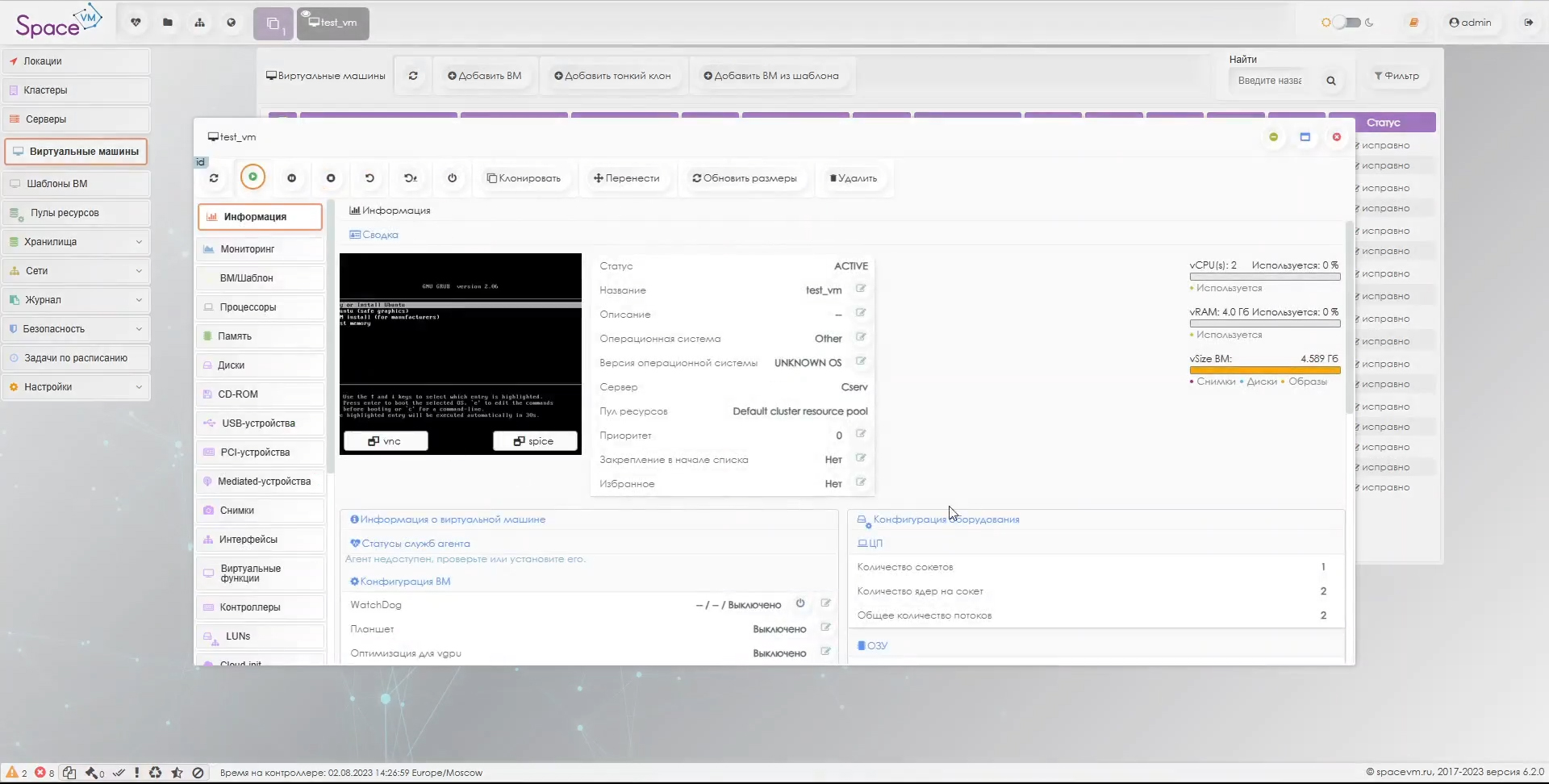1549x784 pixels.
Task: Open the prohibited circle icon in status bar
Action: pos(198,773)
